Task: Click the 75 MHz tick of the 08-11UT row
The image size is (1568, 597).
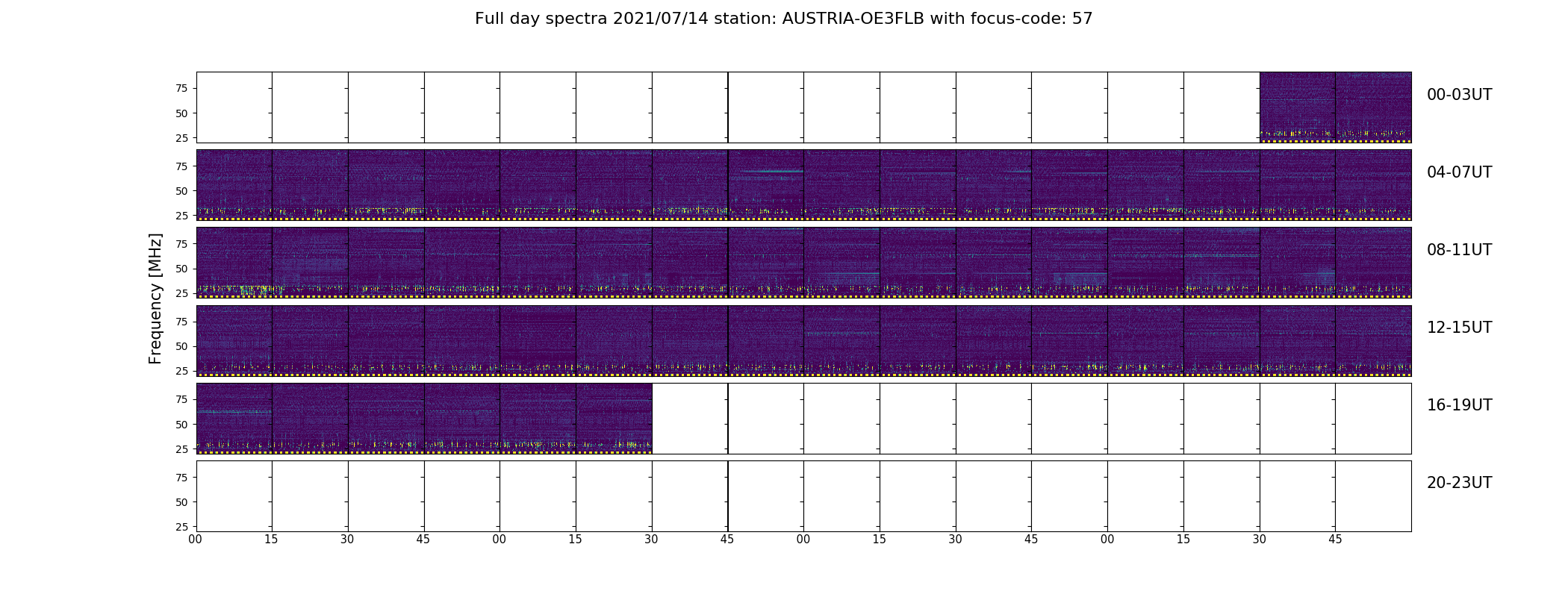Action: pos(181,244)
